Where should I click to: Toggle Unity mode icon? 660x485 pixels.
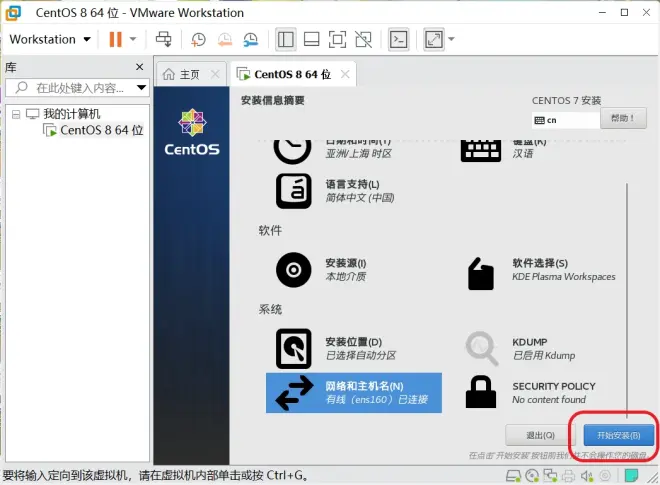click(x=364, y=40)
